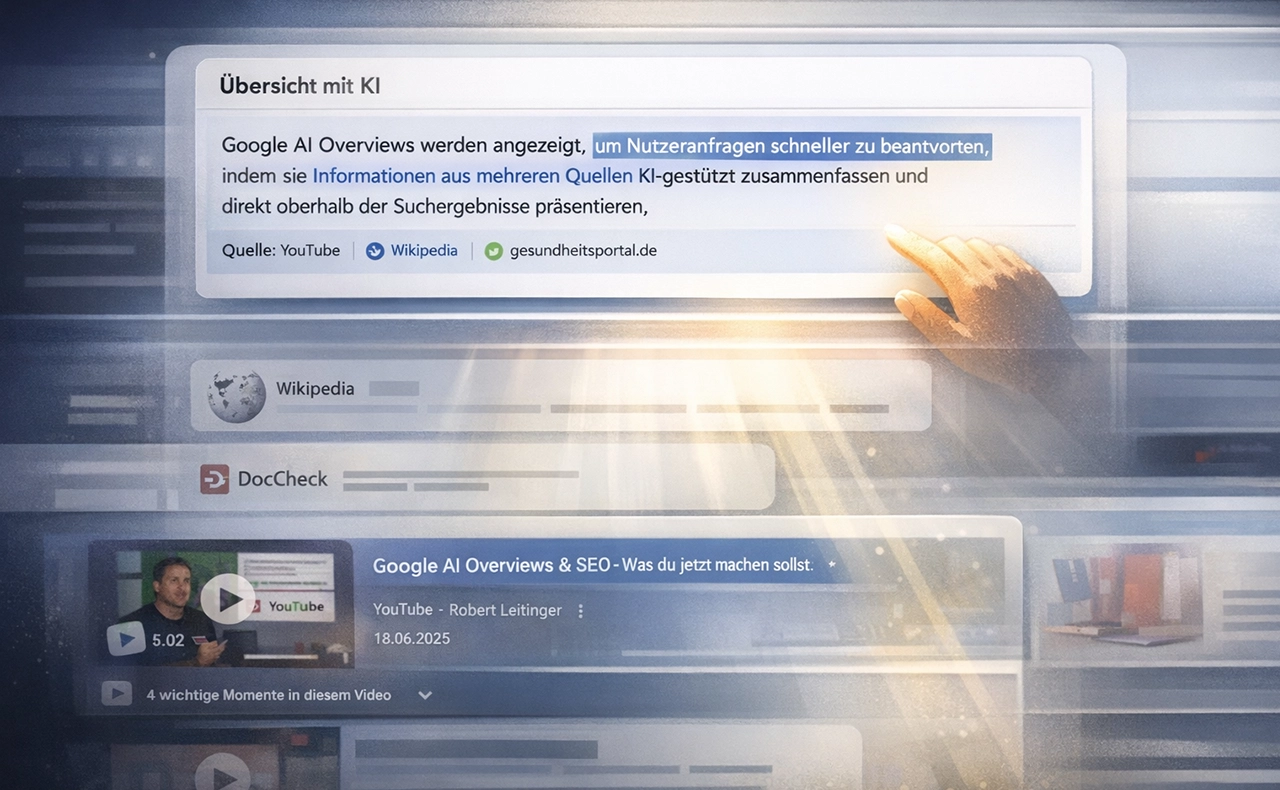Click the Wikipedia globe logo in search results

237,396
